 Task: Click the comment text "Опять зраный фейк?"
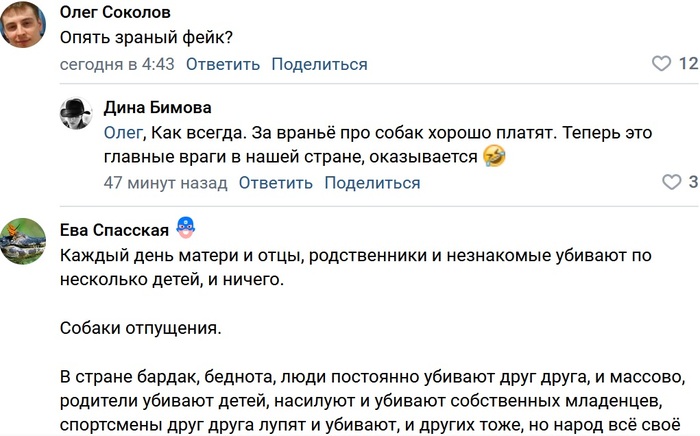click(146, 38)
